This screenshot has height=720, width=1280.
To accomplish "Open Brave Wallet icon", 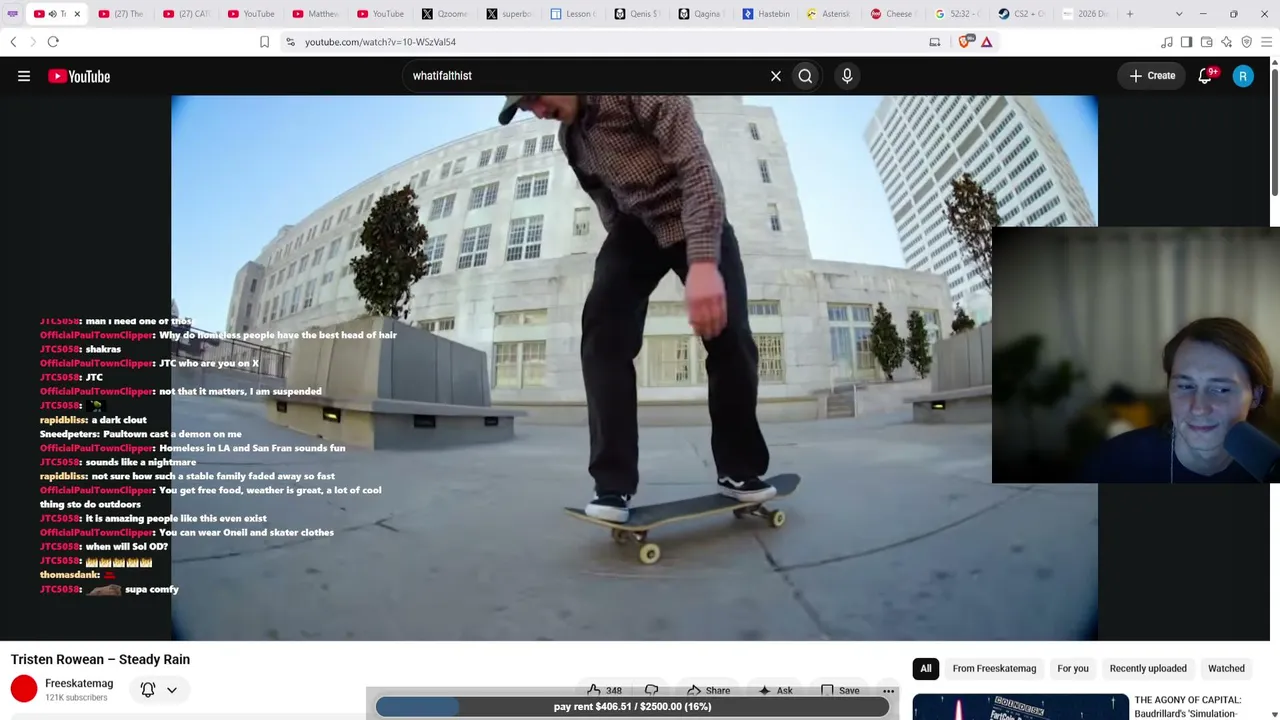I will 1206,42.
